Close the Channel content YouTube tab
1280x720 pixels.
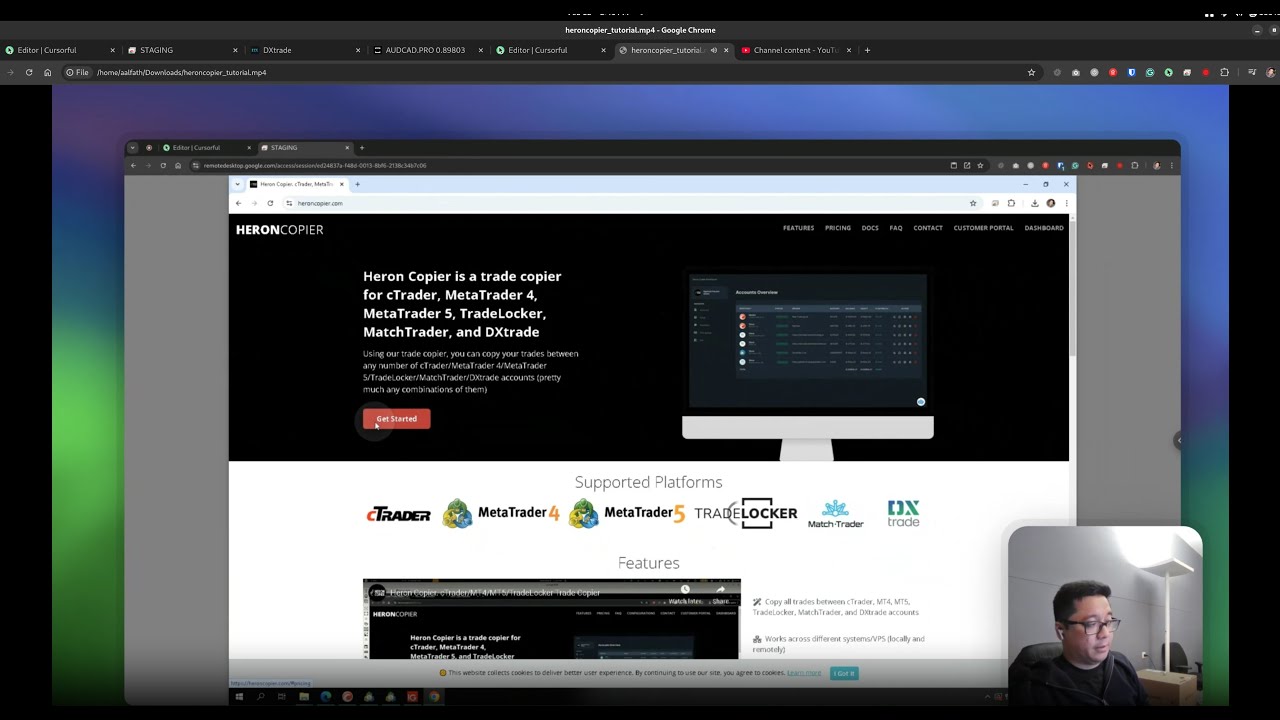(849, 50)
